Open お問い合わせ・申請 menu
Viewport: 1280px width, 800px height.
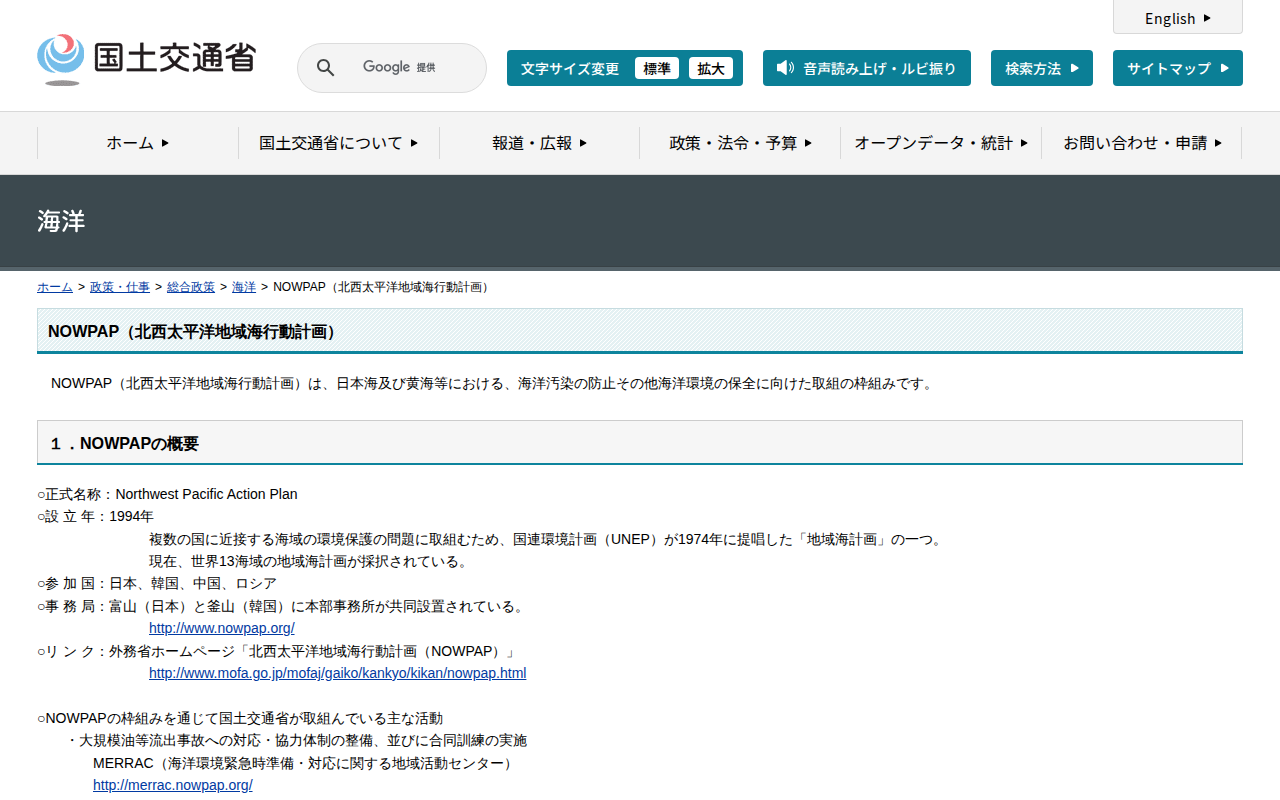[x=1141, y=143]
